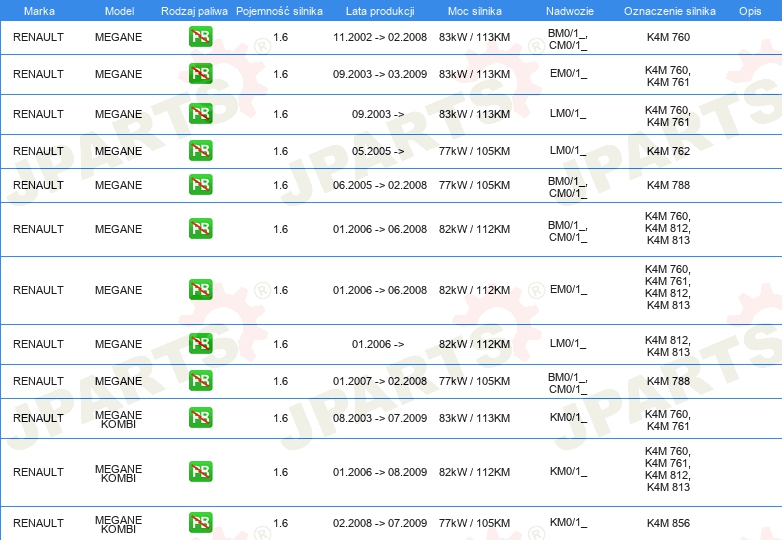
Task: Click the fuel icon in the 01.2007 -> 02.2008 row
Action: pyautogui.click(x=200, y=380)
